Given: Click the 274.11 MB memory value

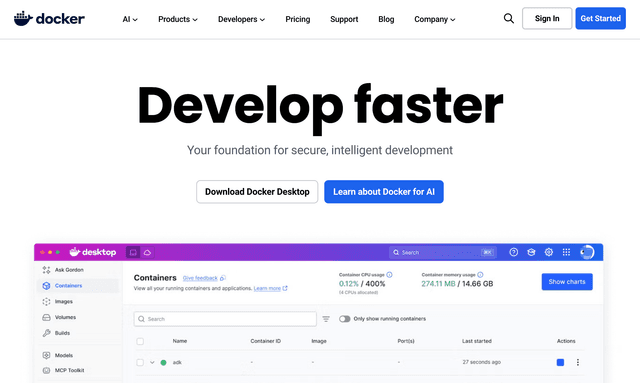Looking at the screenshot, I should [438, 284].
